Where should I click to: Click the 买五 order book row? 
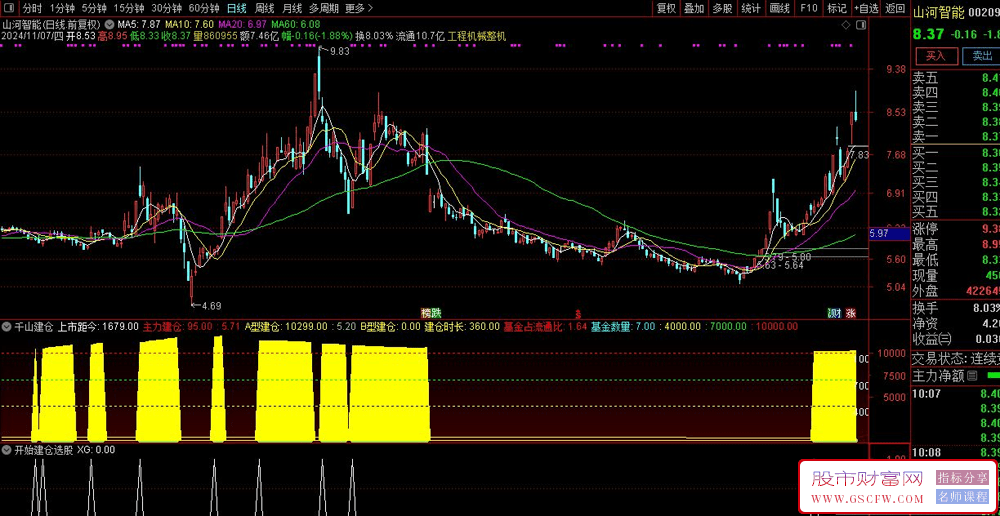click(956, 211)
